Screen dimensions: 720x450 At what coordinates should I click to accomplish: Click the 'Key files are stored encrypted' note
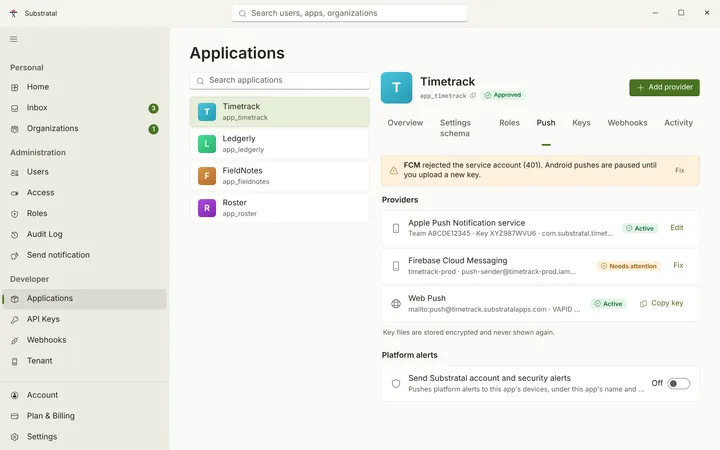[x=468, y=332]
